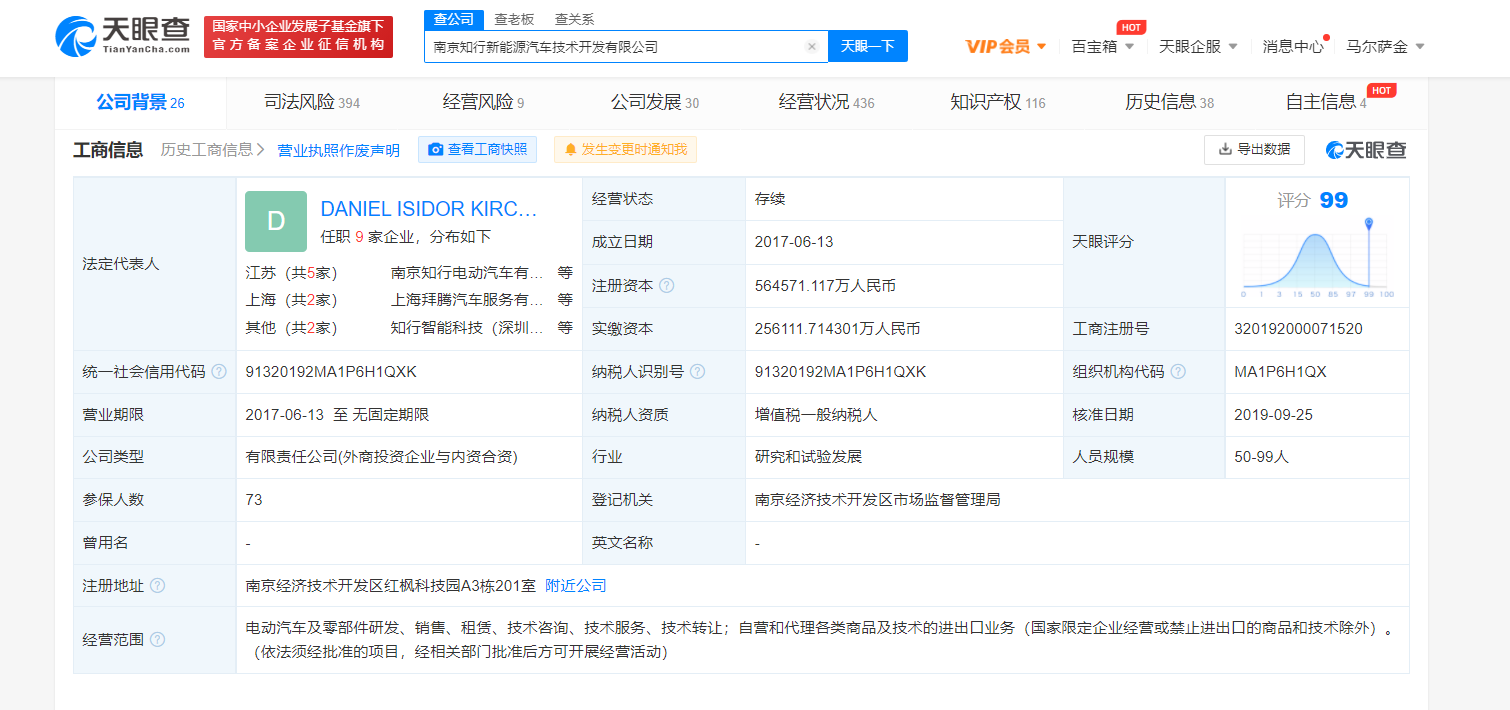This screenshot has height=710, width=1510.
Task: Click the 公司类型 value 有限责任公司
Action: 381,457
